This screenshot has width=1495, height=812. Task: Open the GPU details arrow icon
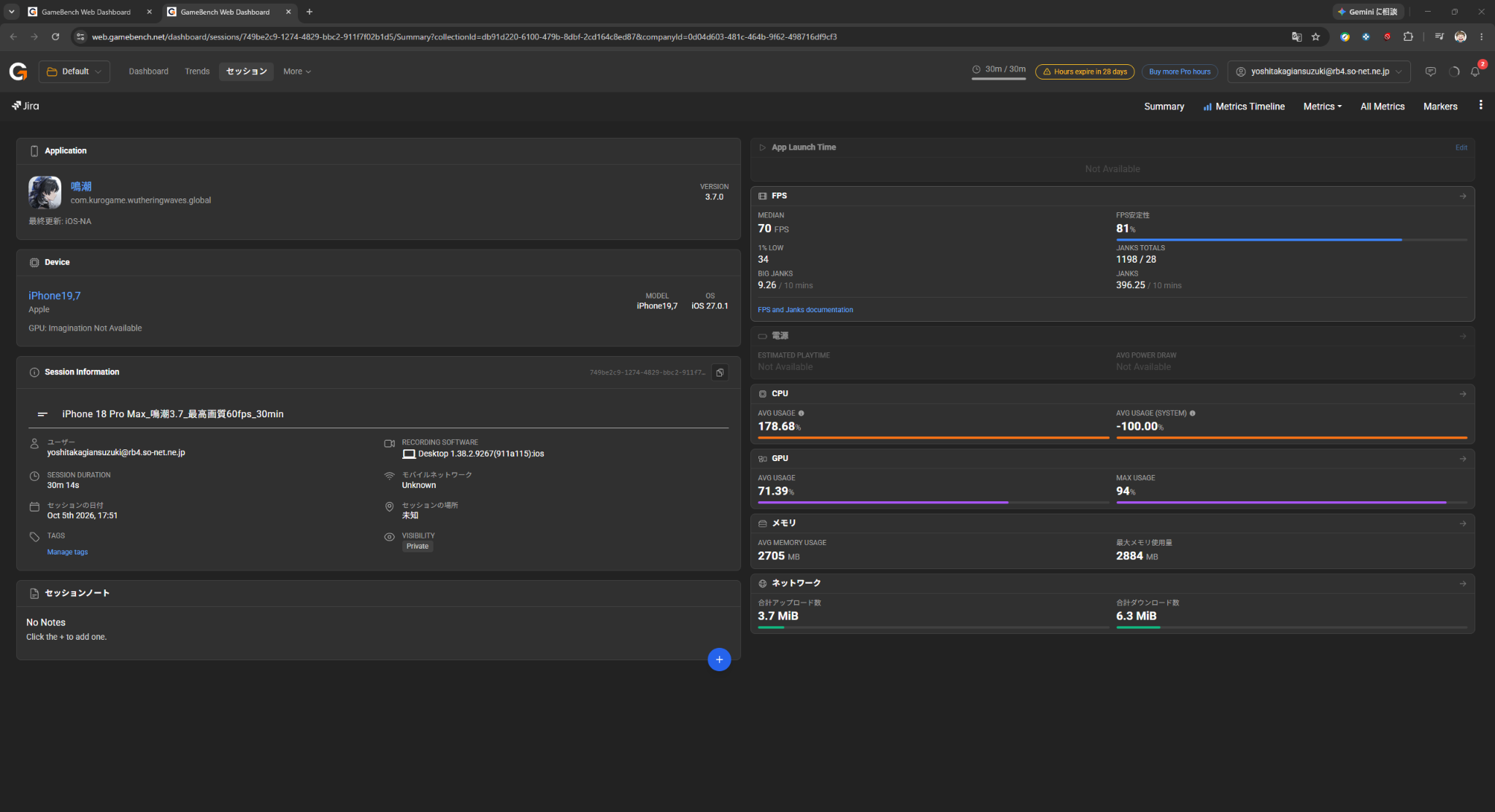(x=1463, y=459)
